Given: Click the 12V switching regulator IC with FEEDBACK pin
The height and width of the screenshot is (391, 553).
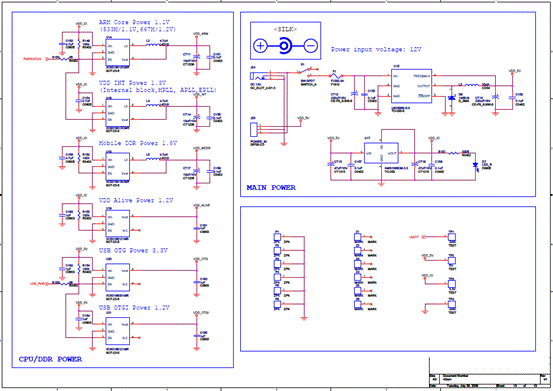Looking at the screenshot, I should click(x=411, y=86).
